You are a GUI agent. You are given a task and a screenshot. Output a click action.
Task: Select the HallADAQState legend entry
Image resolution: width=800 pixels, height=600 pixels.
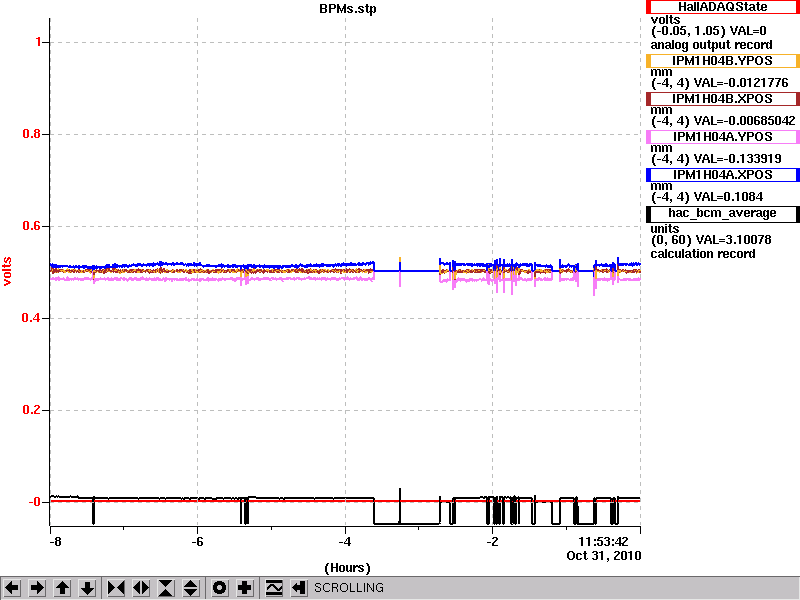click(x=722, y=7)
